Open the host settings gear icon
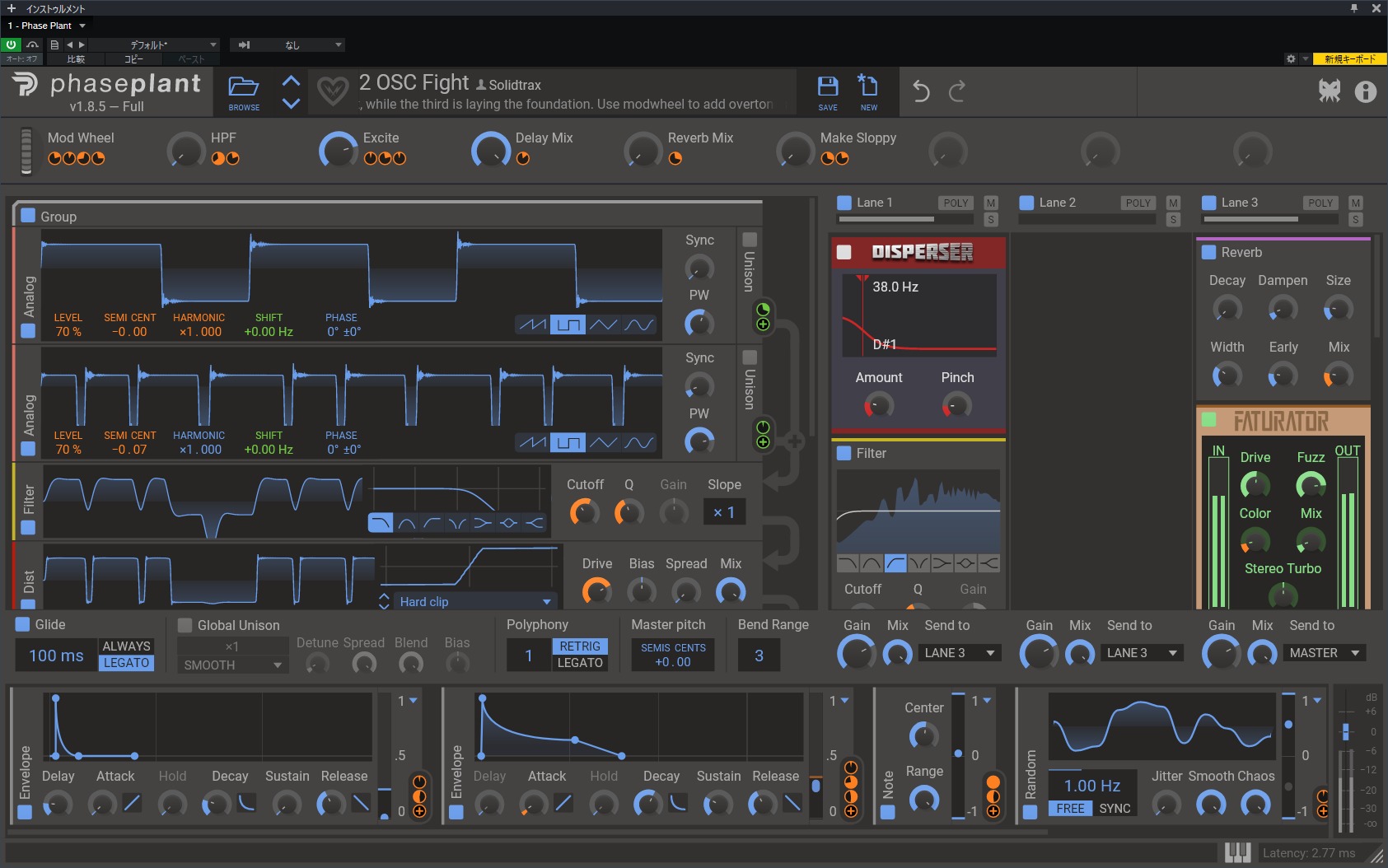 1291,59
